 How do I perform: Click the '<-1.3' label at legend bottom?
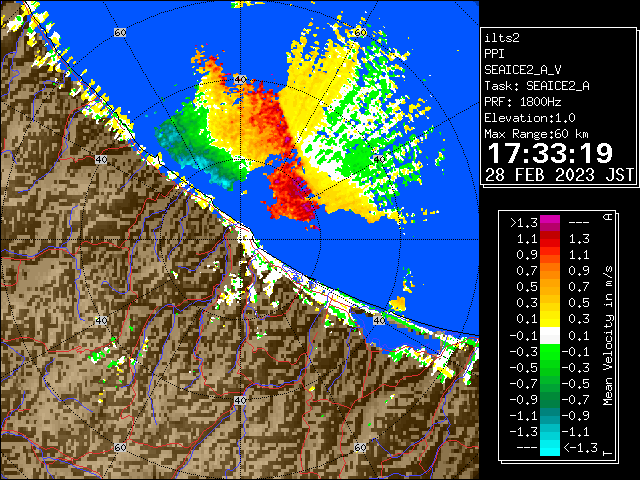click(580, 448)
